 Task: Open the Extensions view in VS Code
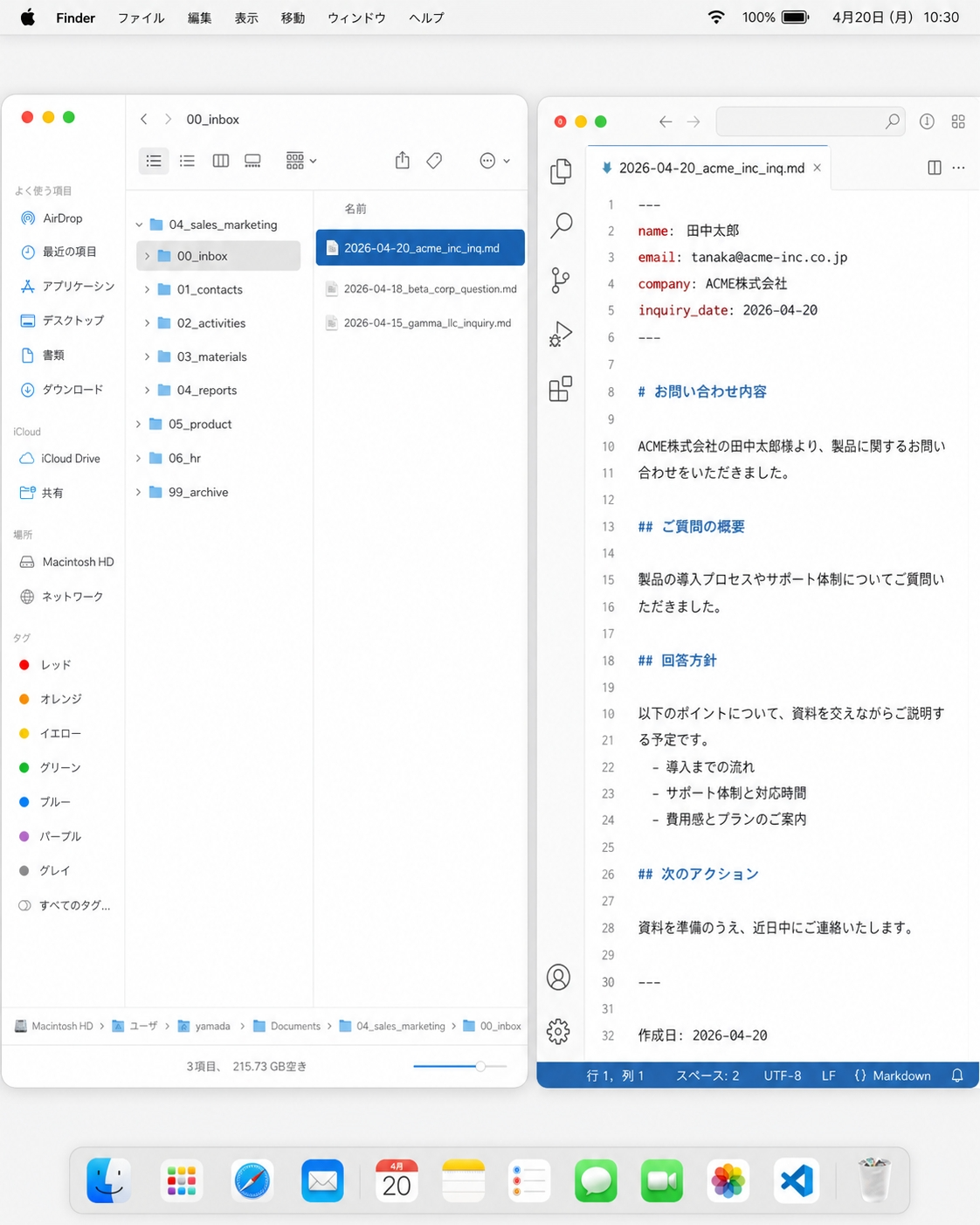click(x=561, y=388)
